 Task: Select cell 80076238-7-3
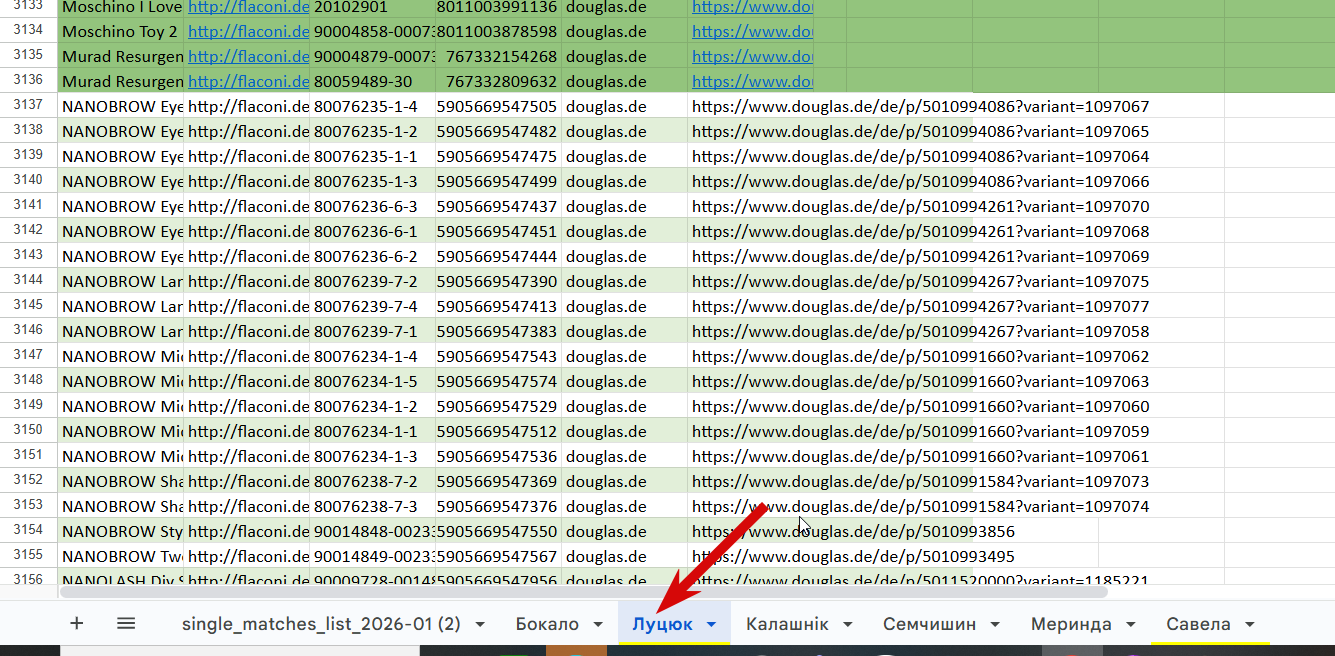tap(373, 506)
